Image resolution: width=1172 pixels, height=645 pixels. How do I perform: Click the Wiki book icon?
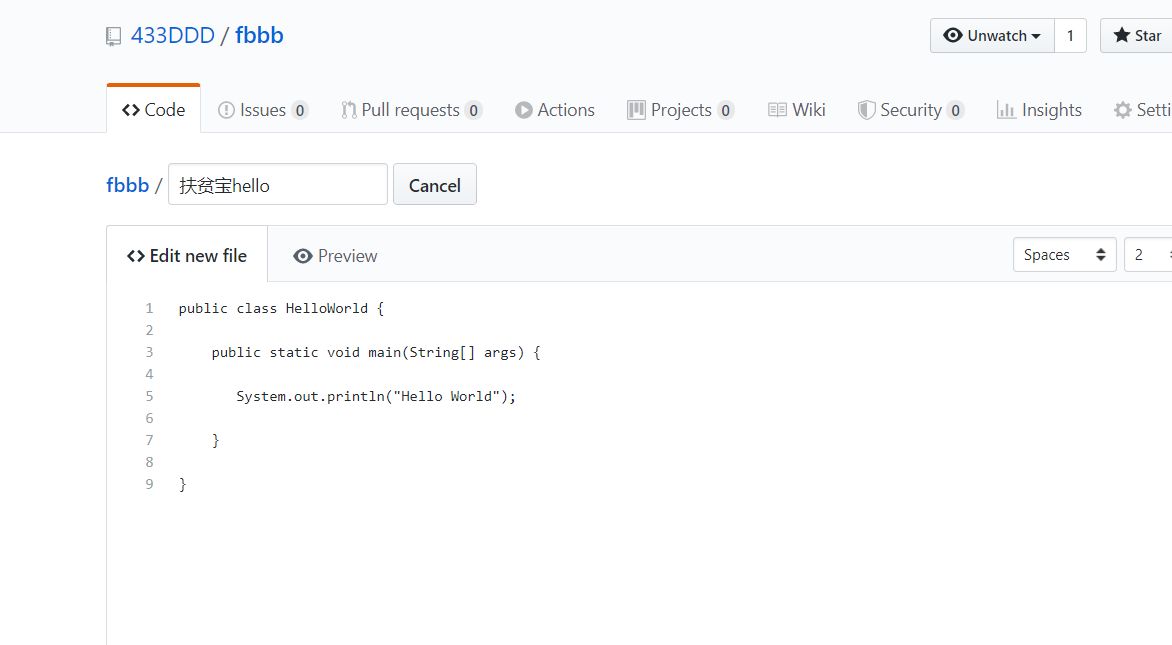[x=777, y=110]
